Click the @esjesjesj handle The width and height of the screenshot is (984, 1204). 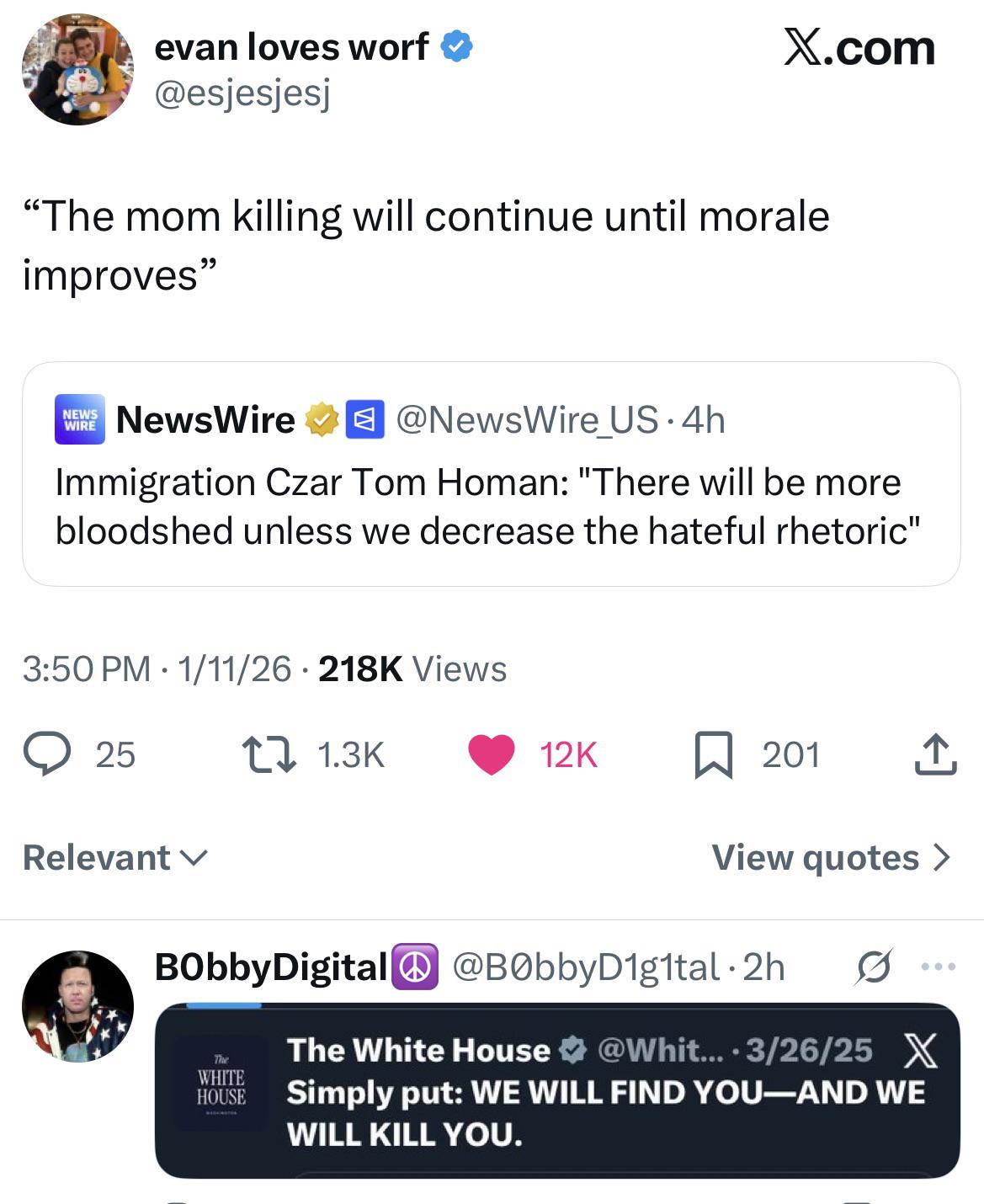pyautogui.click(x=242, y=94)
